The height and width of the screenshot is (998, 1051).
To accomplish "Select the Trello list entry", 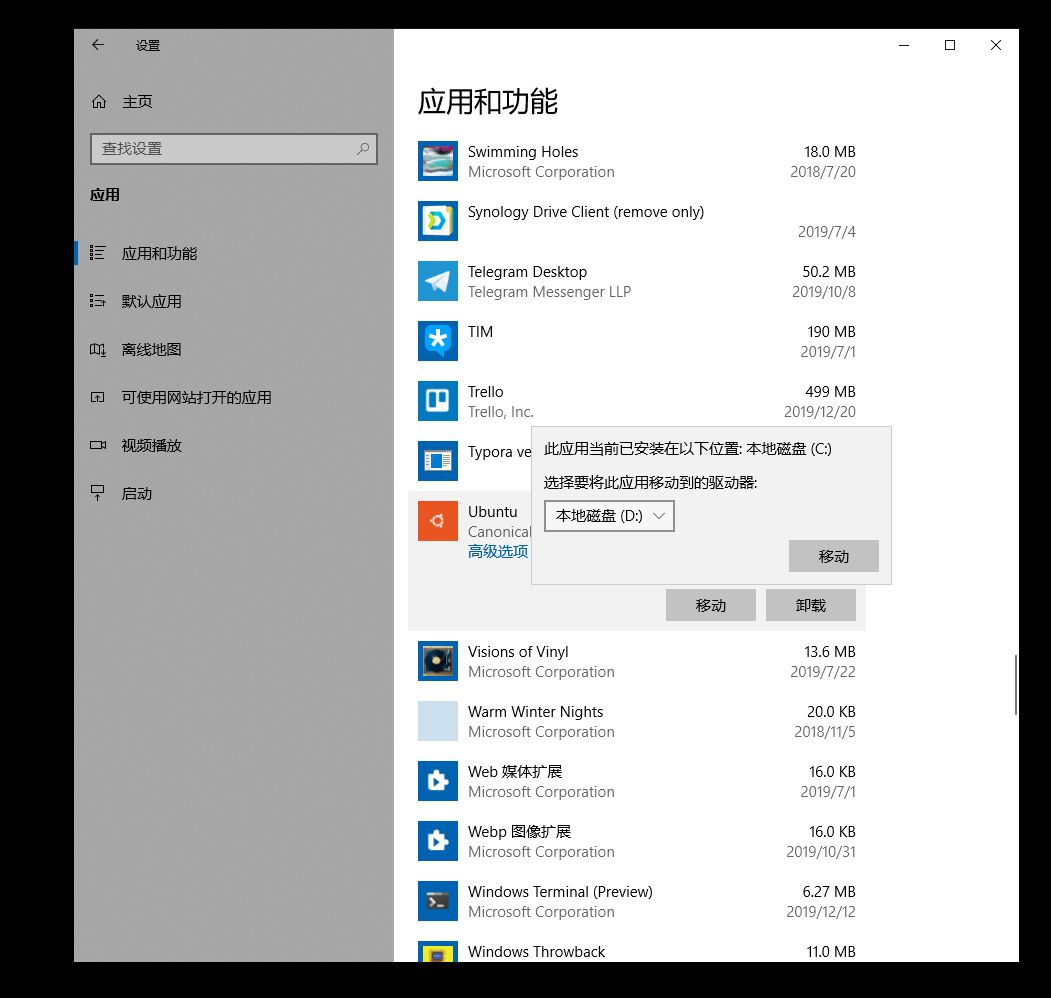I will click(637, 401).
